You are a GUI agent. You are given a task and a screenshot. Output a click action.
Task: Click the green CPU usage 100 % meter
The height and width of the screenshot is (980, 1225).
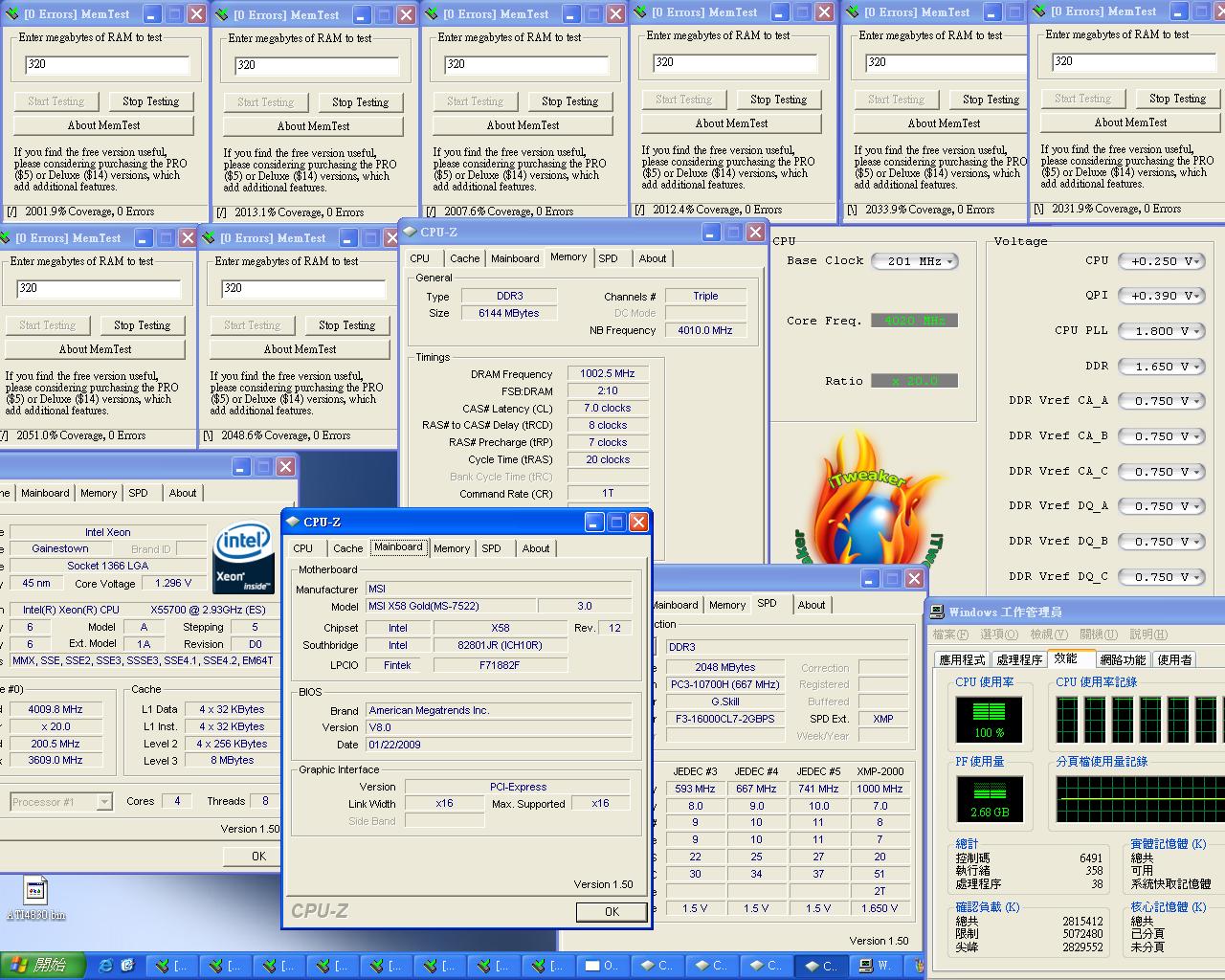click(x=989, y=719)
